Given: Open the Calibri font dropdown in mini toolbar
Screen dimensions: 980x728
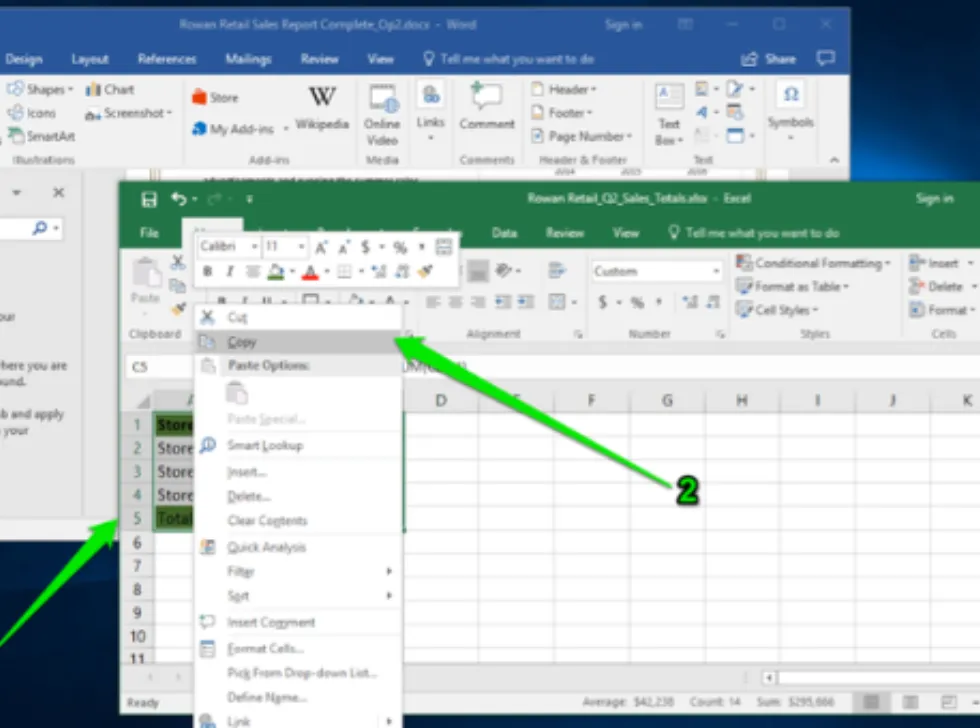Looking at the screenshot, I should (228, 247).
